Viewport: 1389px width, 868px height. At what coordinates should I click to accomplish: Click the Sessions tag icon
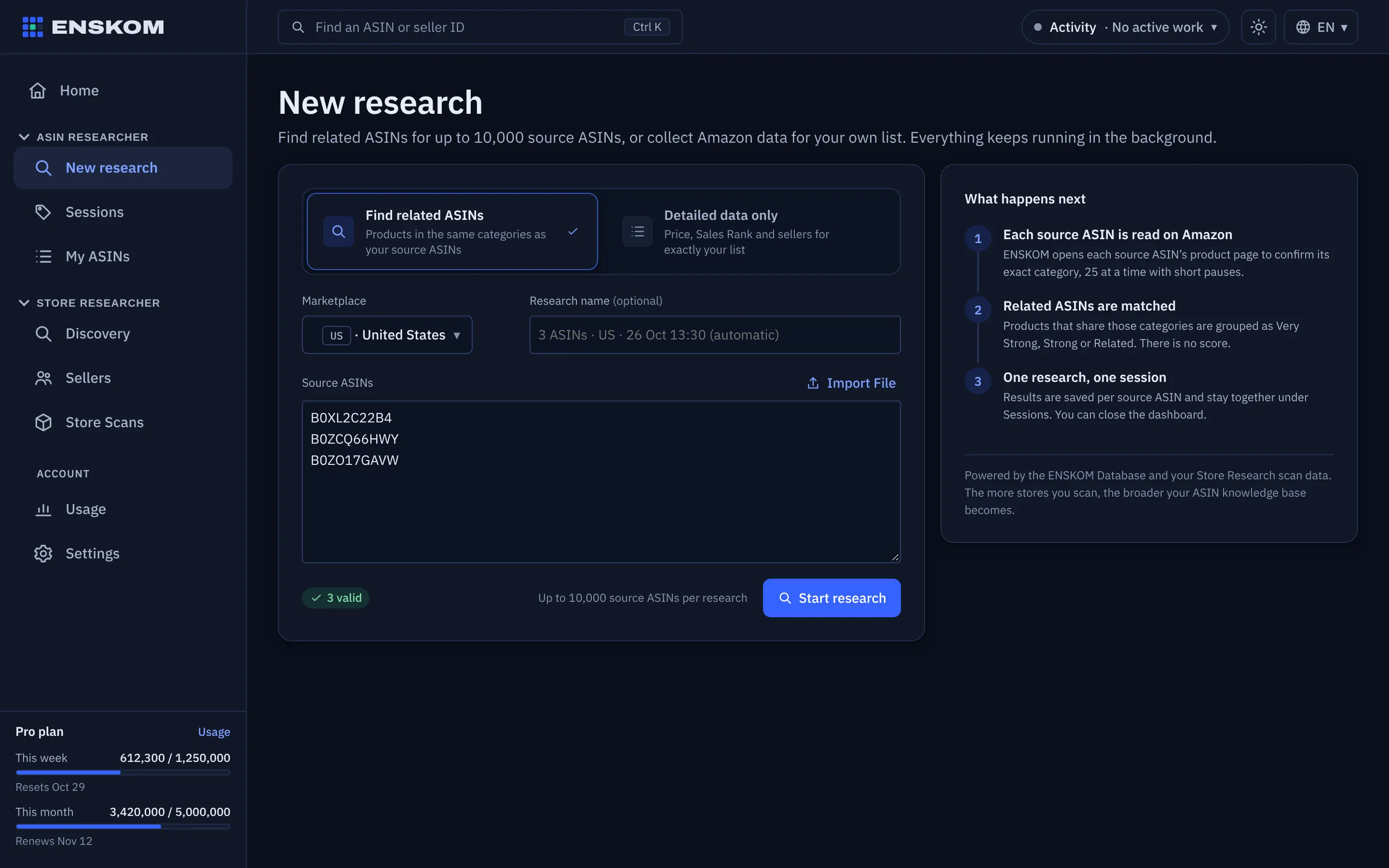tap(43, 212)
